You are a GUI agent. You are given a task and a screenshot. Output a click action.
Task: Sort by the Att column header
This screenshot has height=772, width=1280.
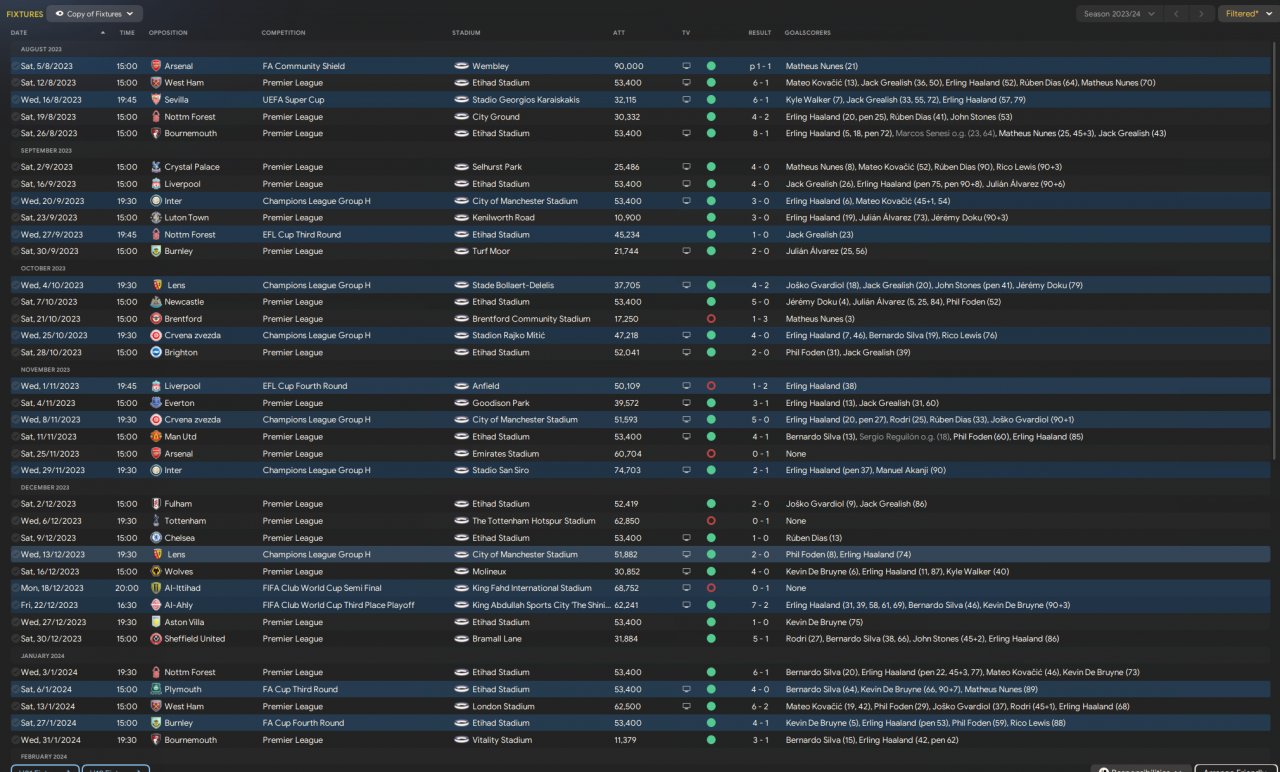tap(619, 33)
